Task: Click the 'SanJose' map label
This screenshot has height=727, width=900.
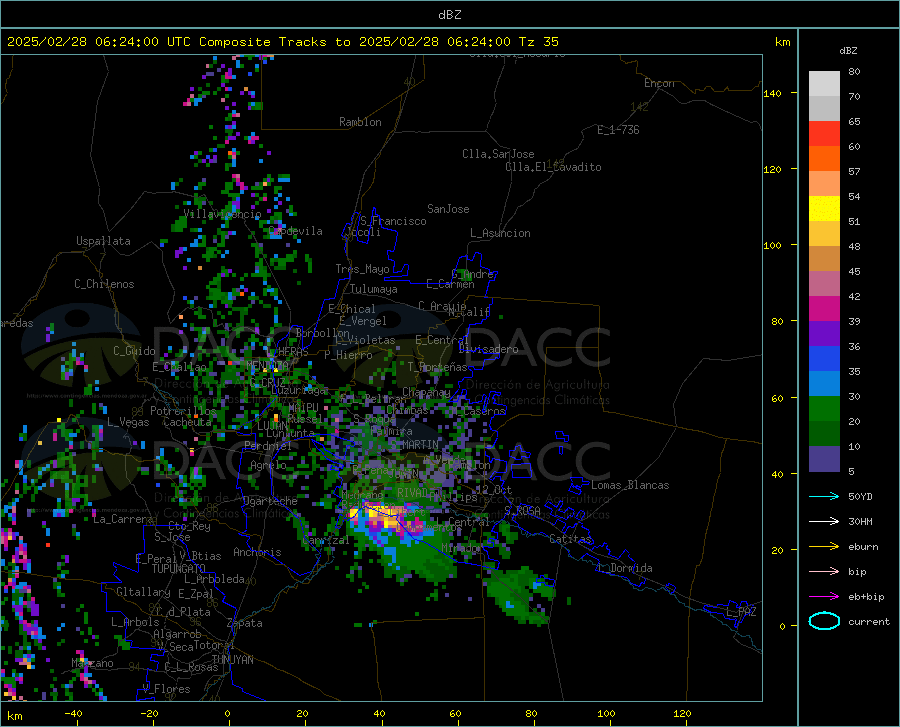Action: point(448,209)
